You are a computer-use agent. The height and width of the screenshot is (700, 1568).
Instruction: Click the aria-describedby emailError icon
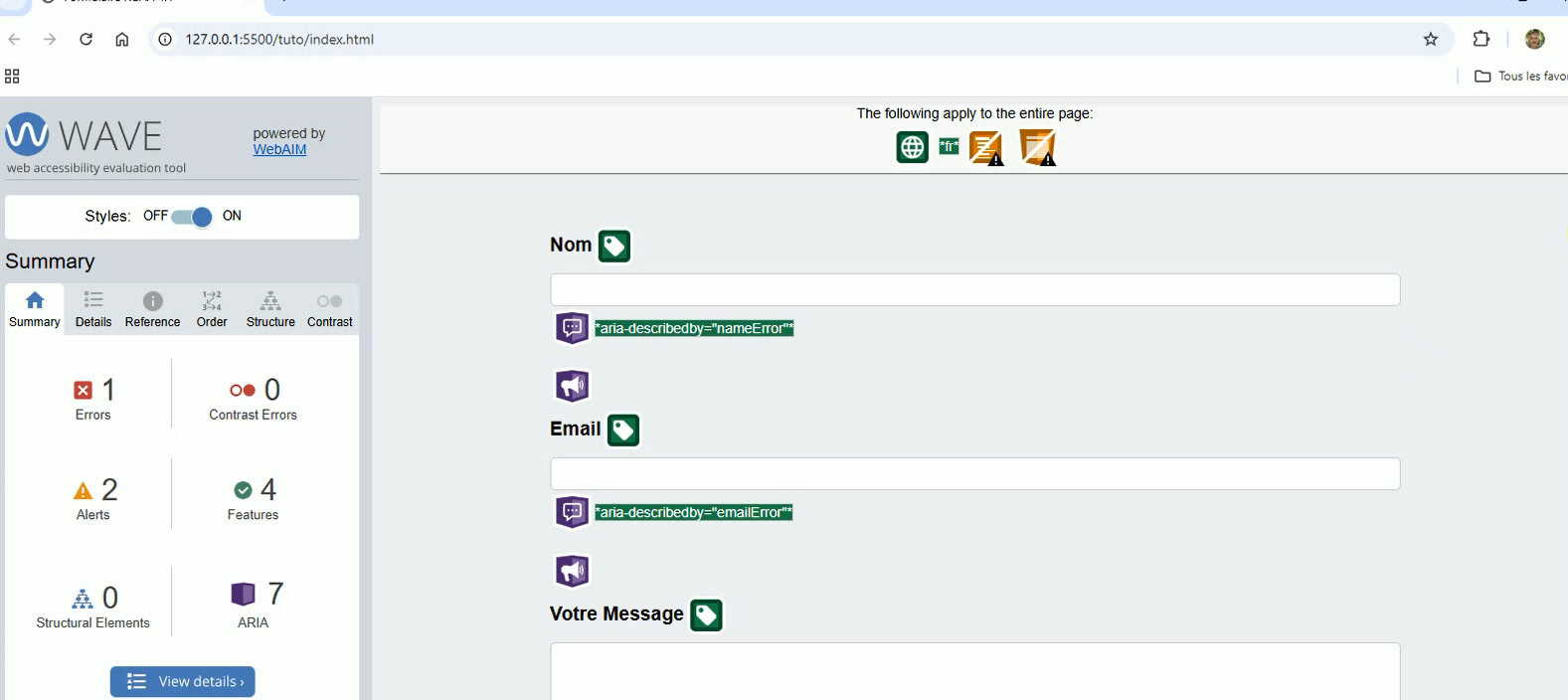click(x=572, y=512)
